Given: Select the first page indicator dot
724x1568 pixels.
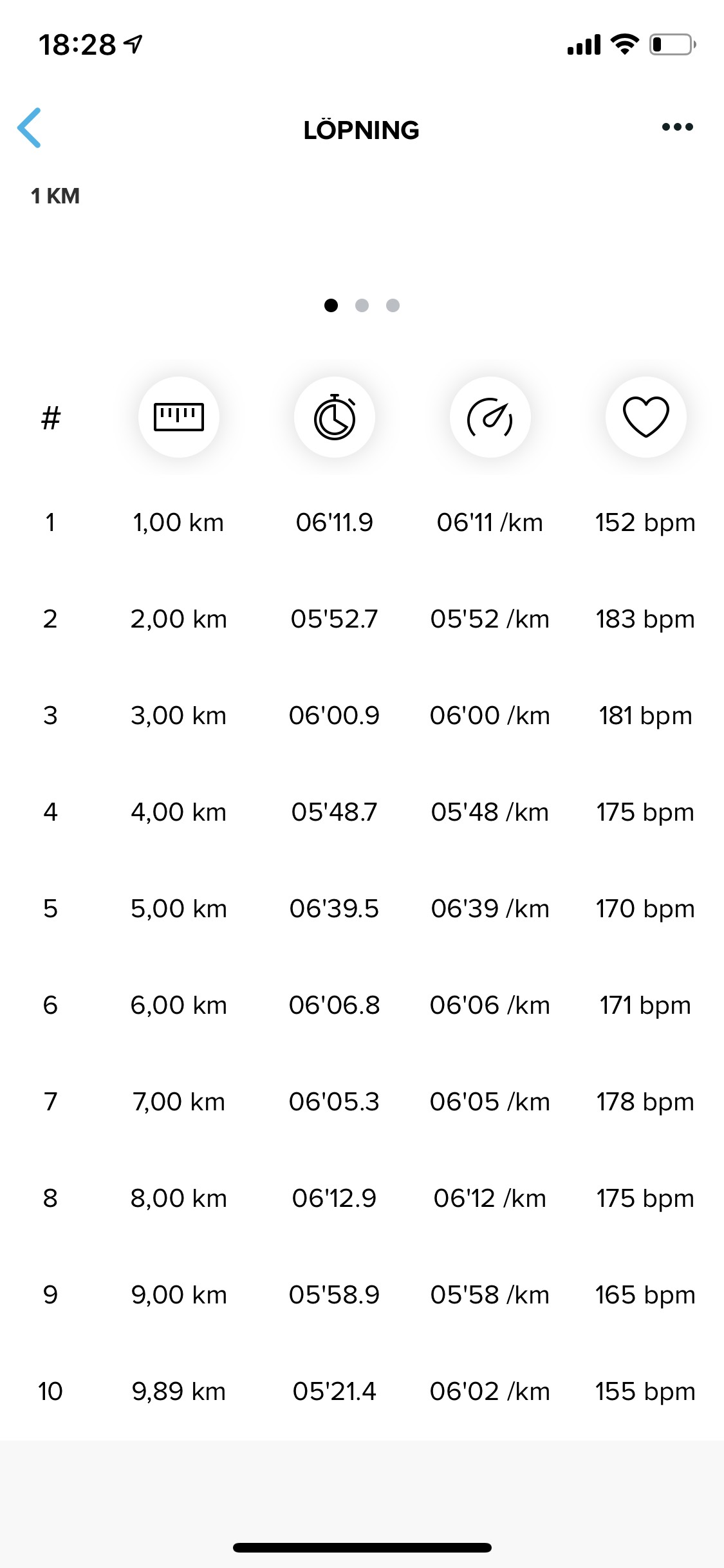Looking at the screenshot, I should tap(331, 305).
